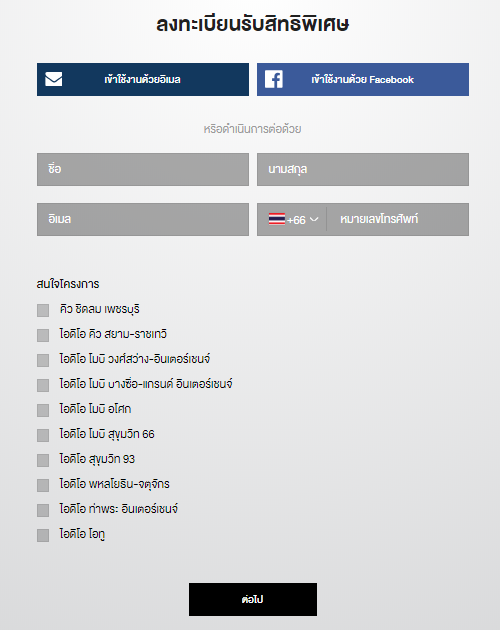The image size is (500, 630).
Task: Expand the chevron beside +66
Action: pyautogui.click(x=314, y=219)
